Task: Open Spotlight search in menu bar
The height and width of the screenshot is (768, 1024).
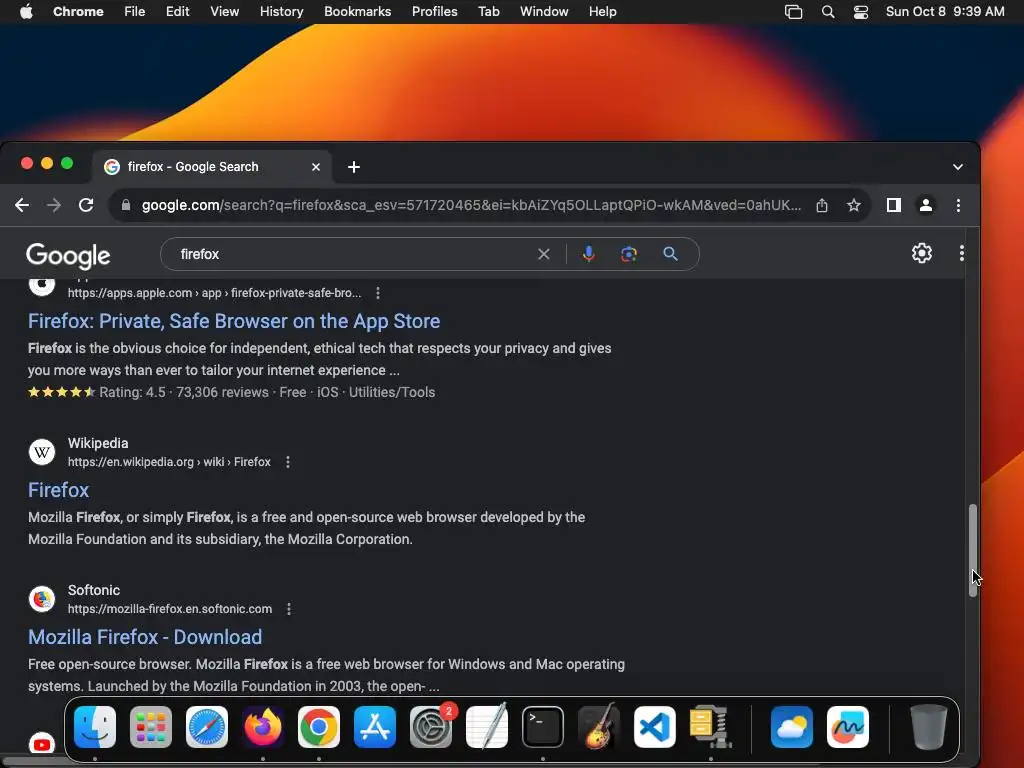Action: click(x=827, y=12)
